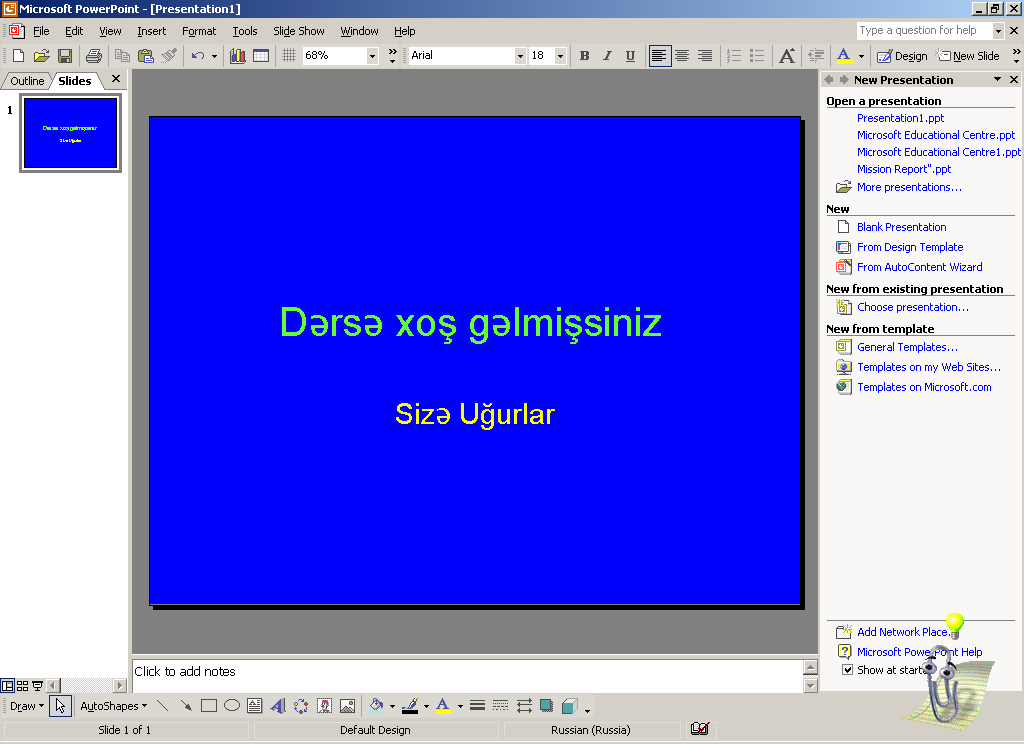Decrease indent of paragraph
This screenshot has height=744, width=1024.
point(816,56)
